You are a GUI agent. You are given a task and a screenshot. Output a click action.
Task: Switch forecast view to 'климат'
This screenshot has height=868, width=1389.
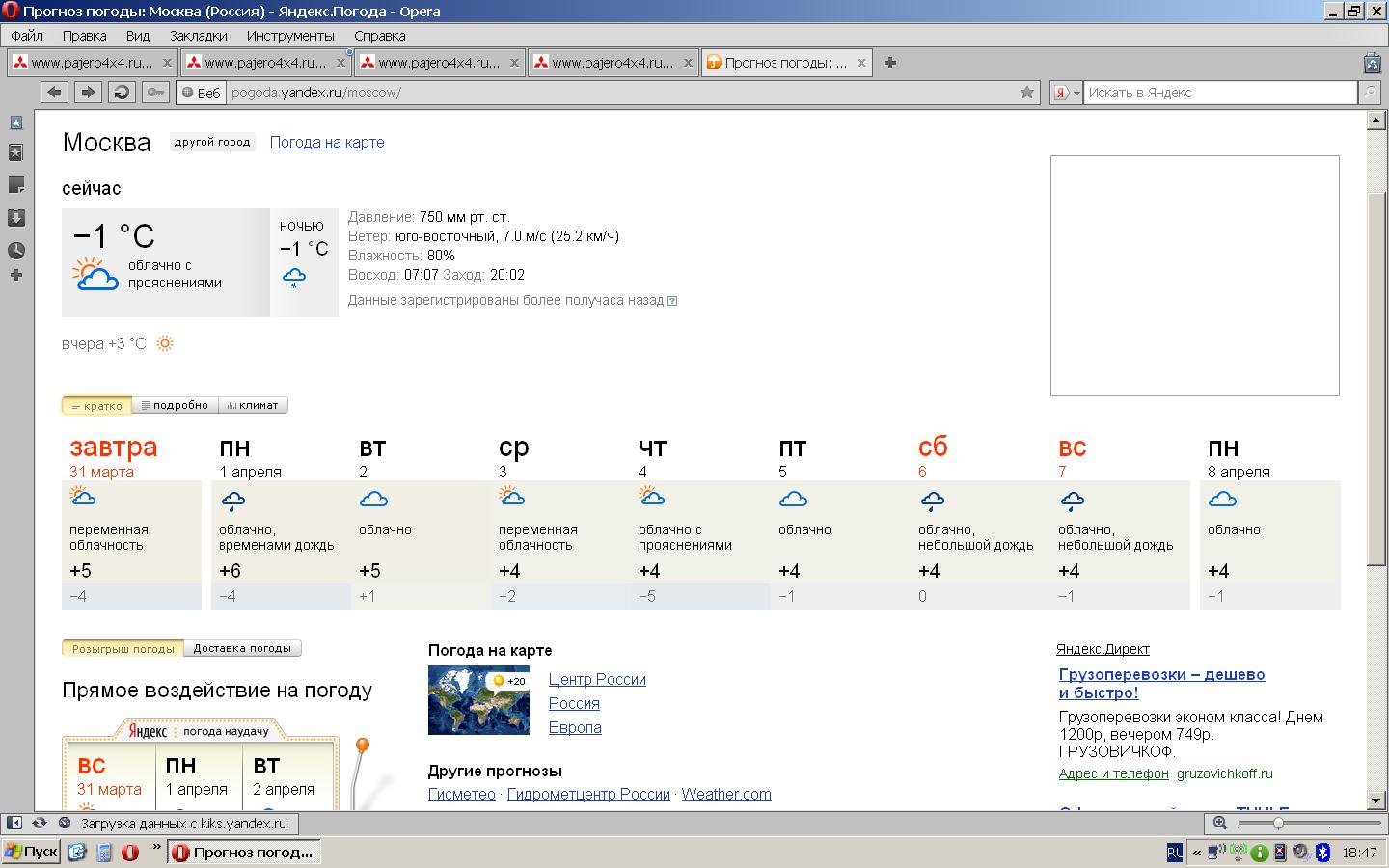(253, 406)
